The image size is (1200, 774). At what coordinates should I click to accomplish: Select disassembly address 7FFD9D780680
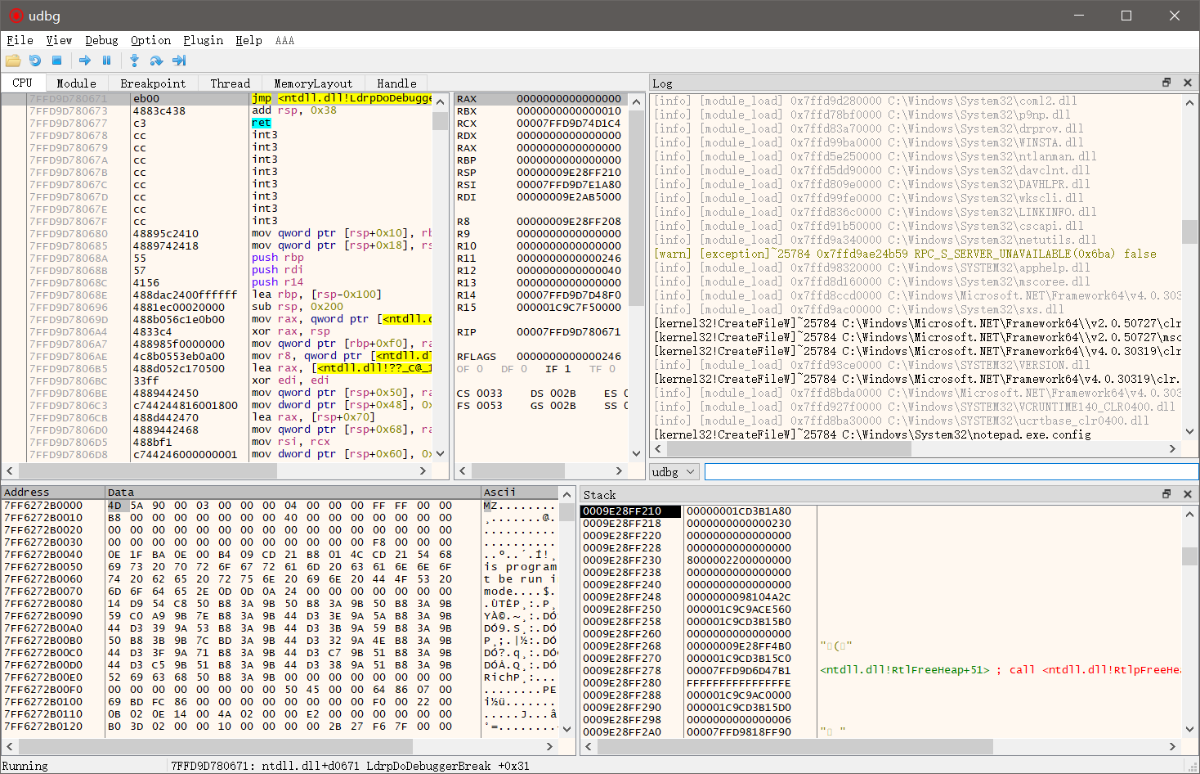click(x=67, y=233)
